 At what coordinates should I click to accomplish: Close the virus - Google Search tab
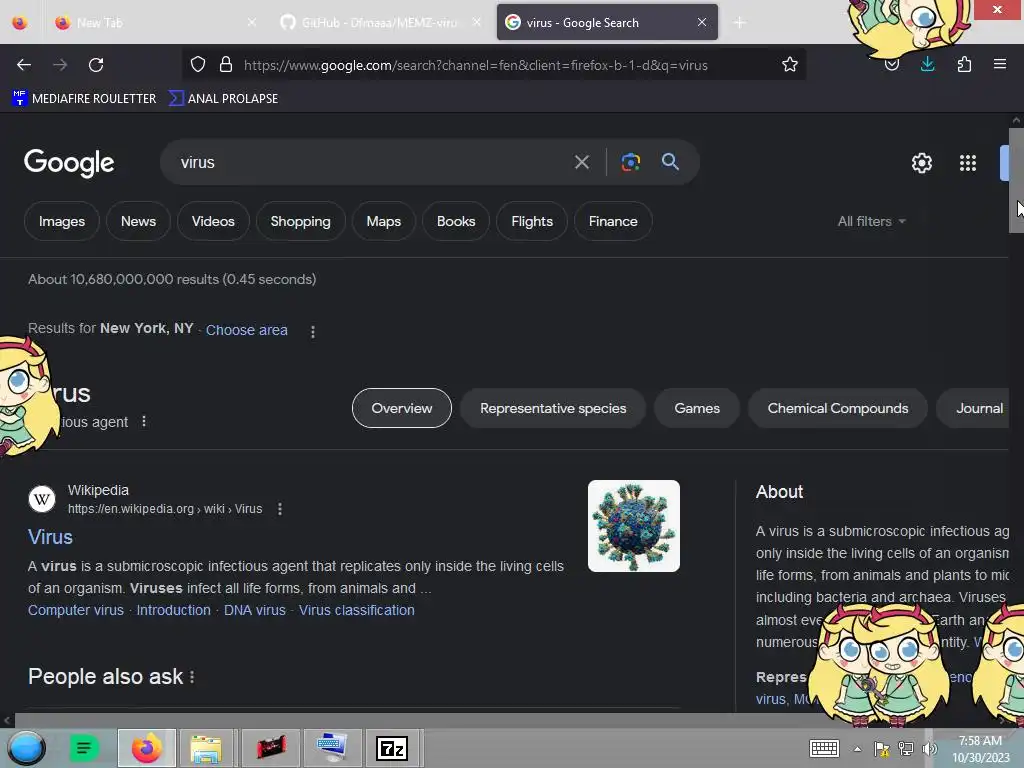click(x=701, y=22)
